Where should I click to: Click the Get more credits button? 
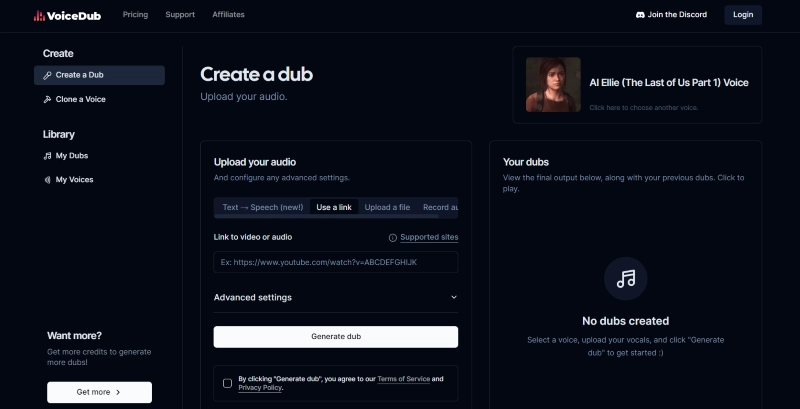[x=99, y=392]
